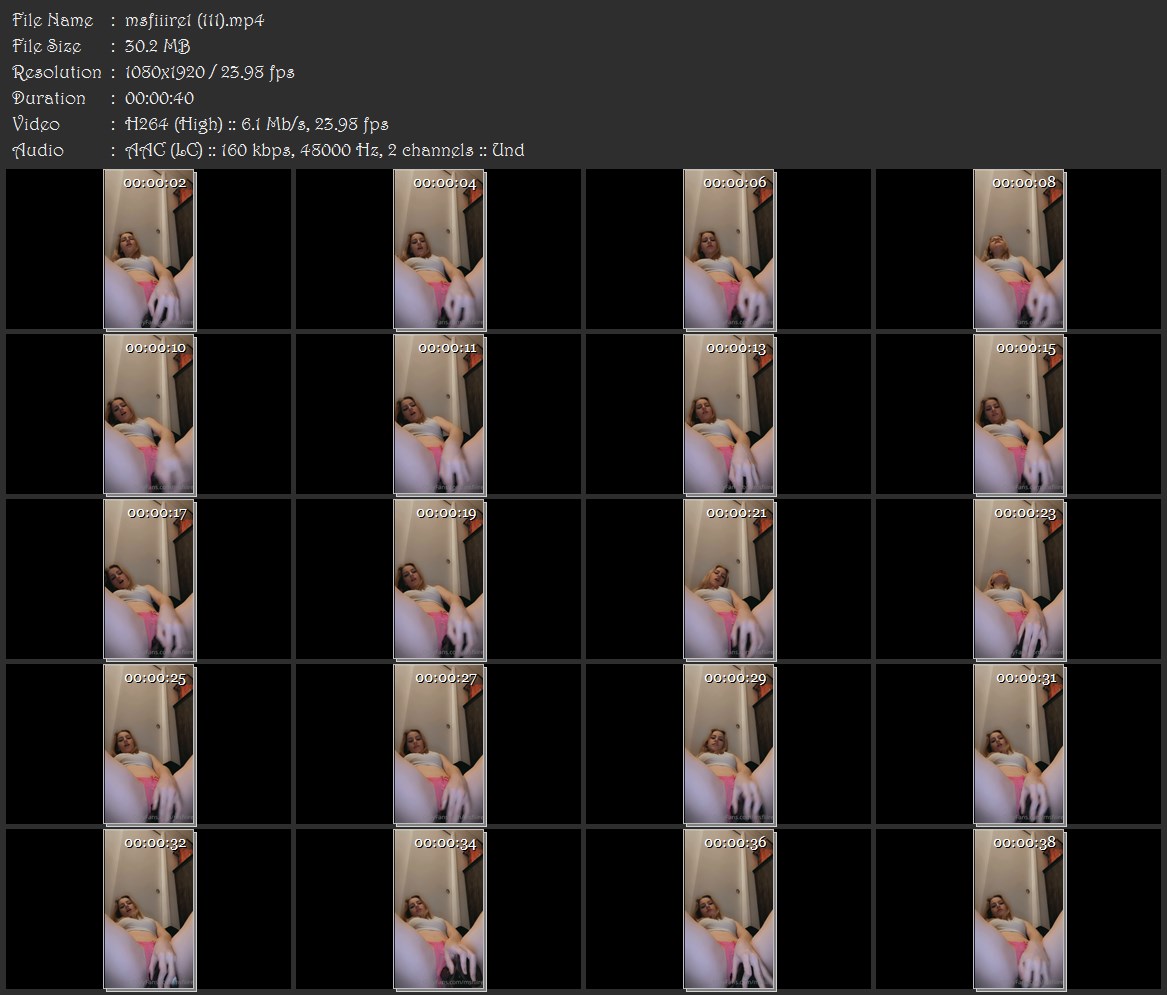Viewport: 1167px width, 995px height.
Task: Click the video codec line starting "H264 (High)"
Action: pos(256,124)
